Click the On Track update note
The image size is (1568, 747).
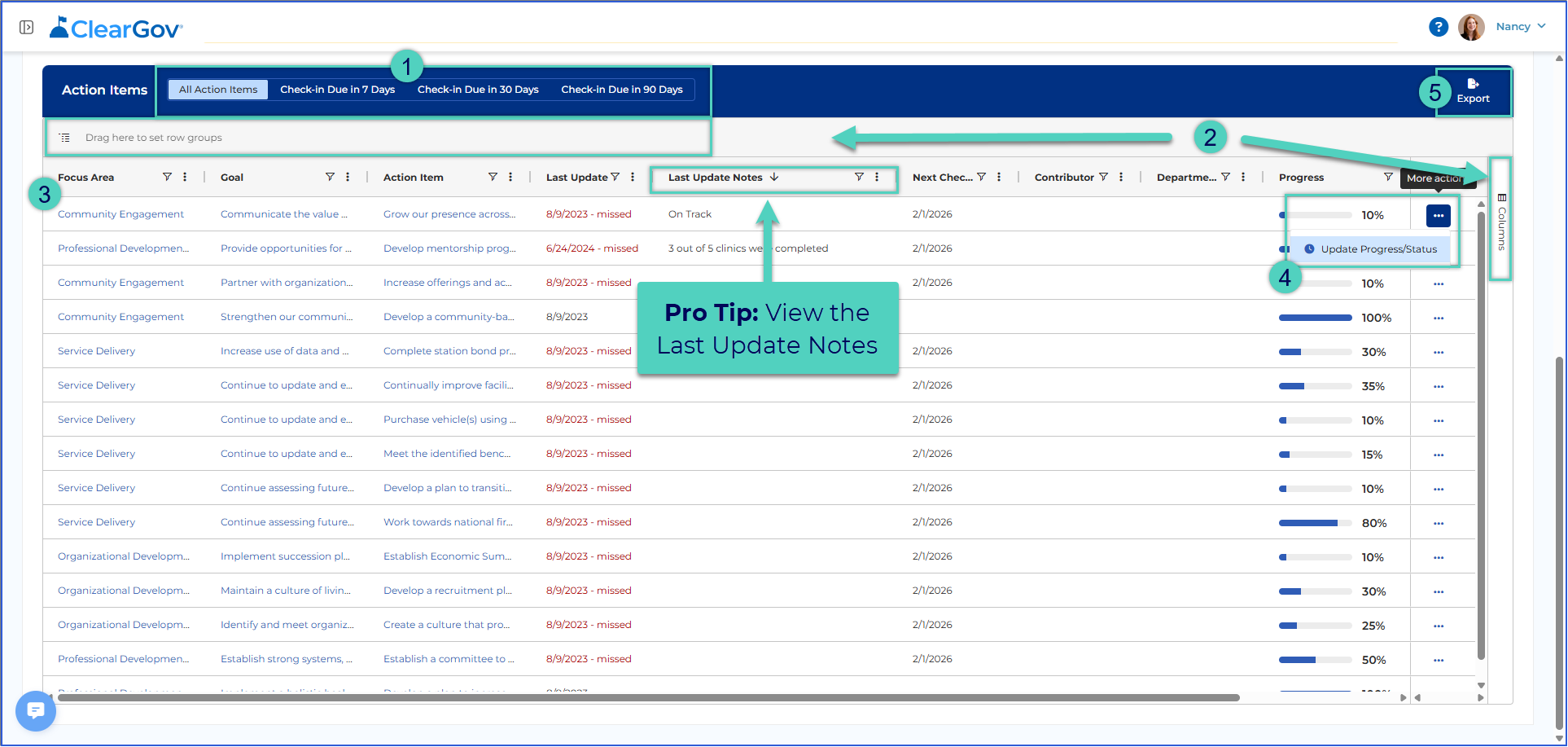[x=690, y=214]
